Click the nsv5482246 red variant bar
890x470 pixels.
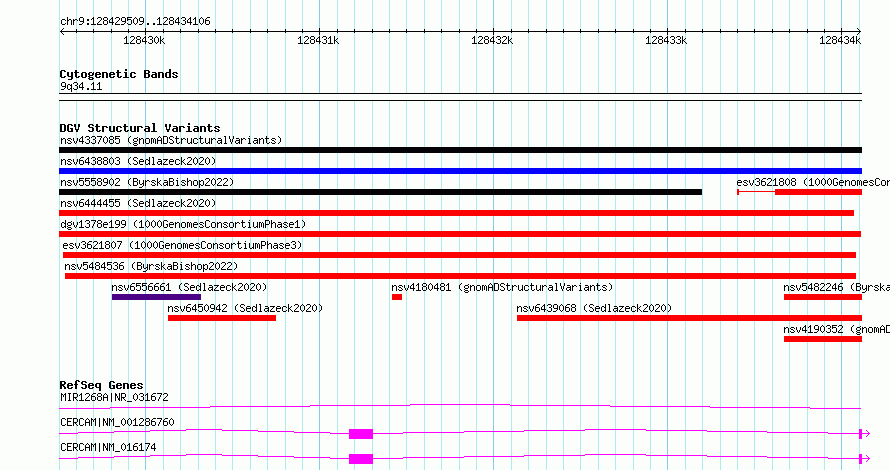pyautogui.click(x=823, y=297)
